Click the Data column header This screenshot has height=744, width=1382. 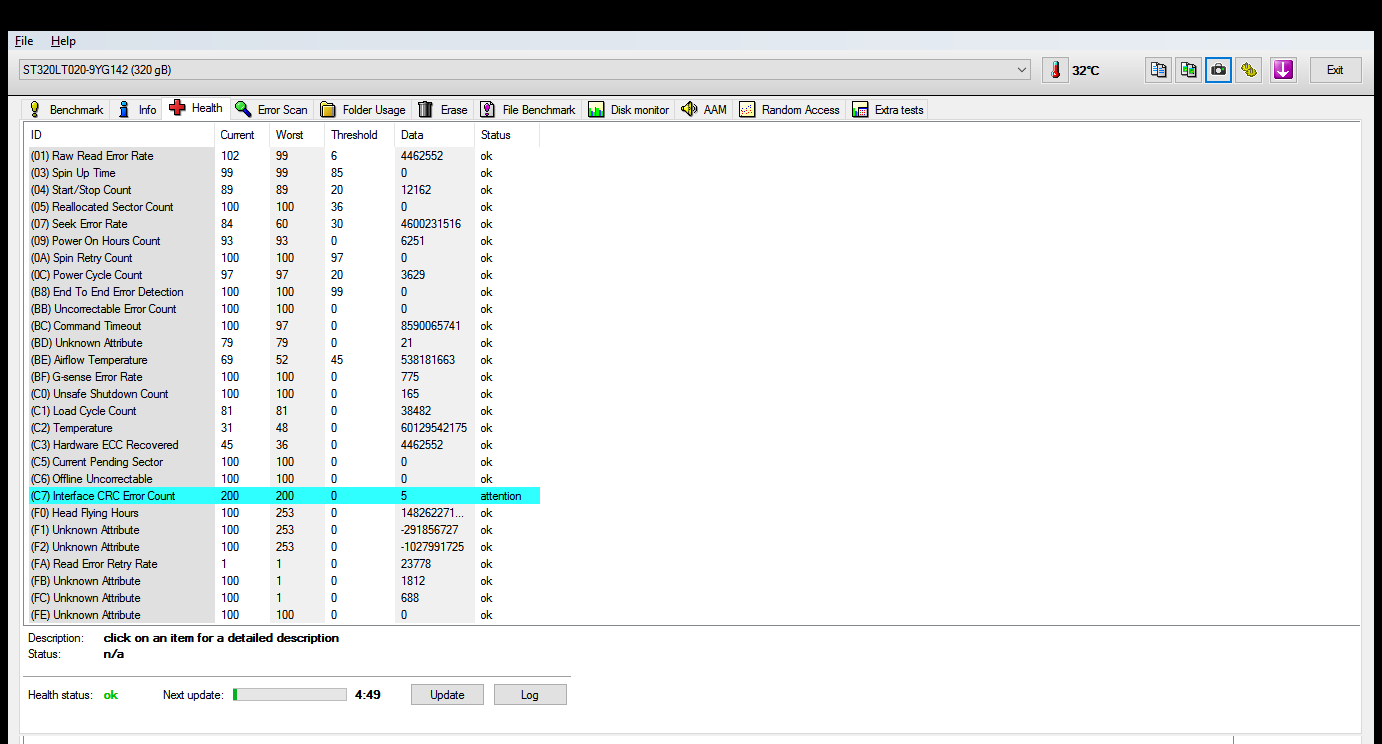tap(434, 135)
